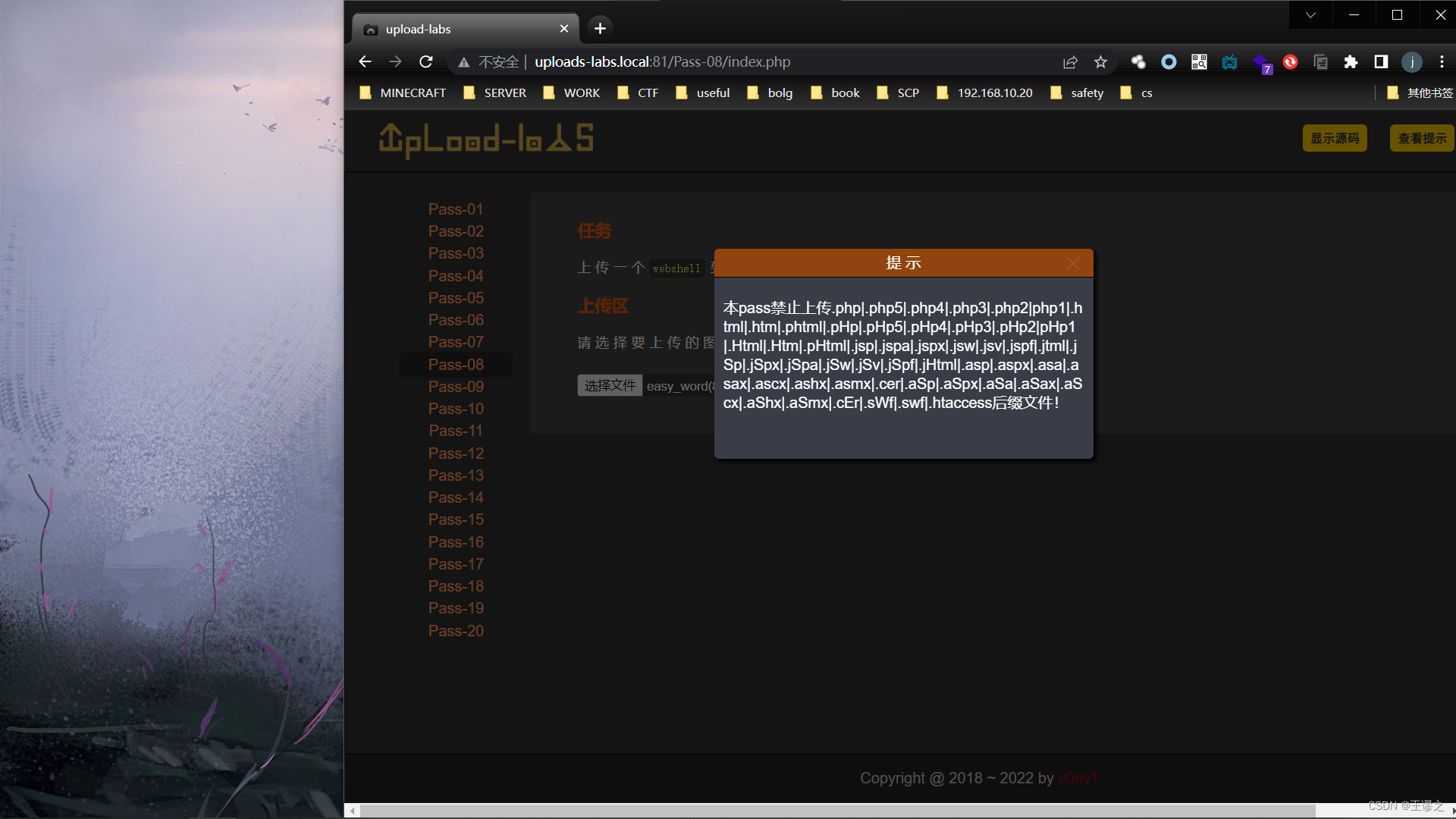This screenshot has height=819, width=1456.
Task: Open the 其他书签 bookmarks folder
Action: (x=1420, y=93)
